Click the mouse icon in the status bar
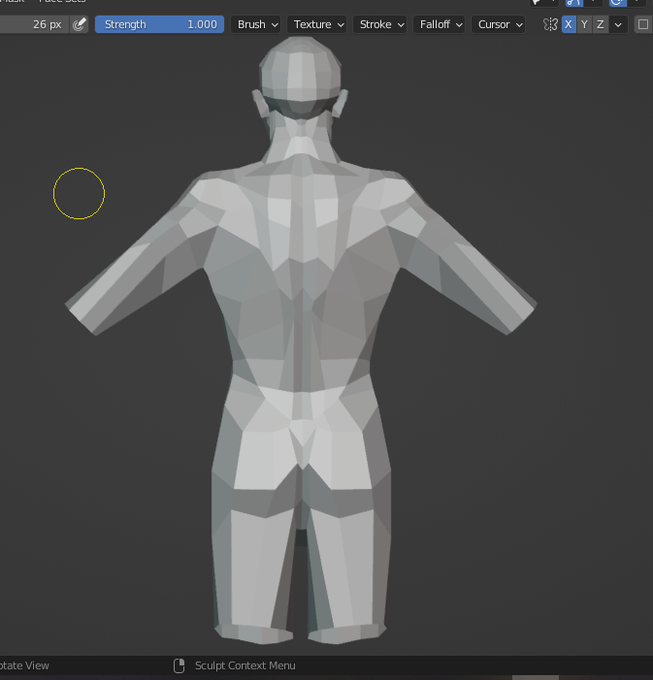Image resolution: width=653 pixels, height=680 pixels. 179,666
